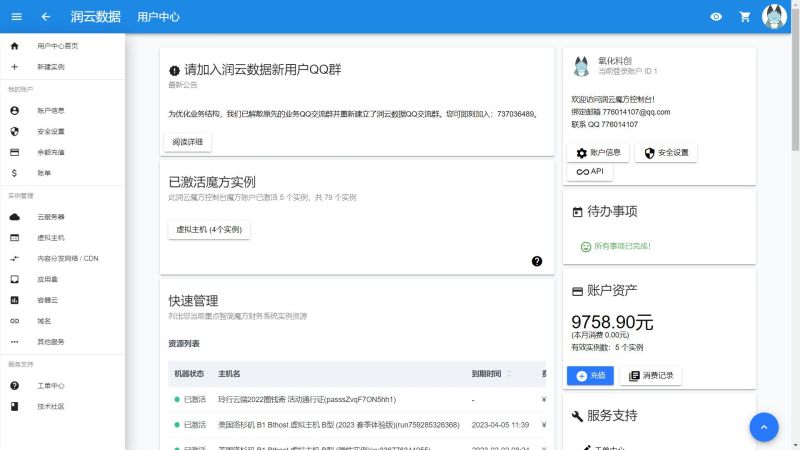Click the 虚拟主机 (4个实例) button

(x=209, y=230)
